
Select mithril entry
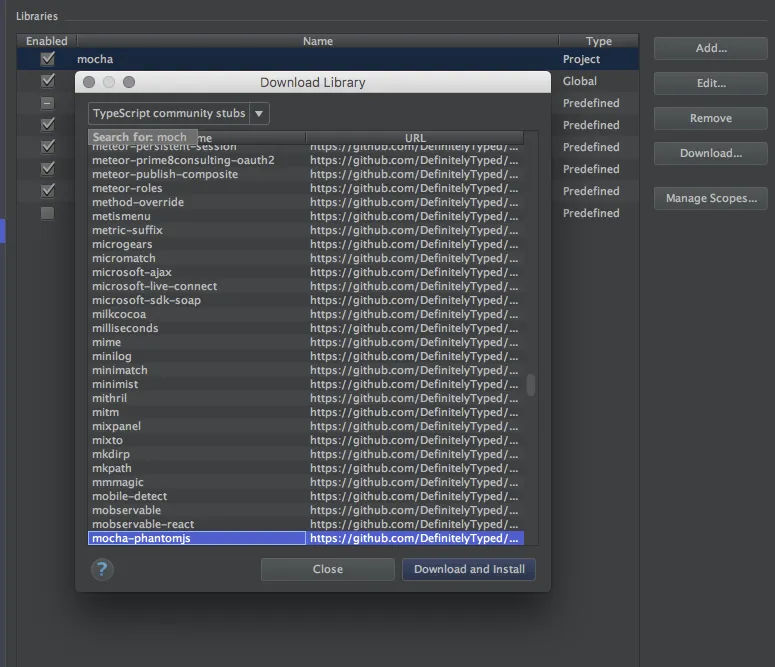[x=197, y=398]
